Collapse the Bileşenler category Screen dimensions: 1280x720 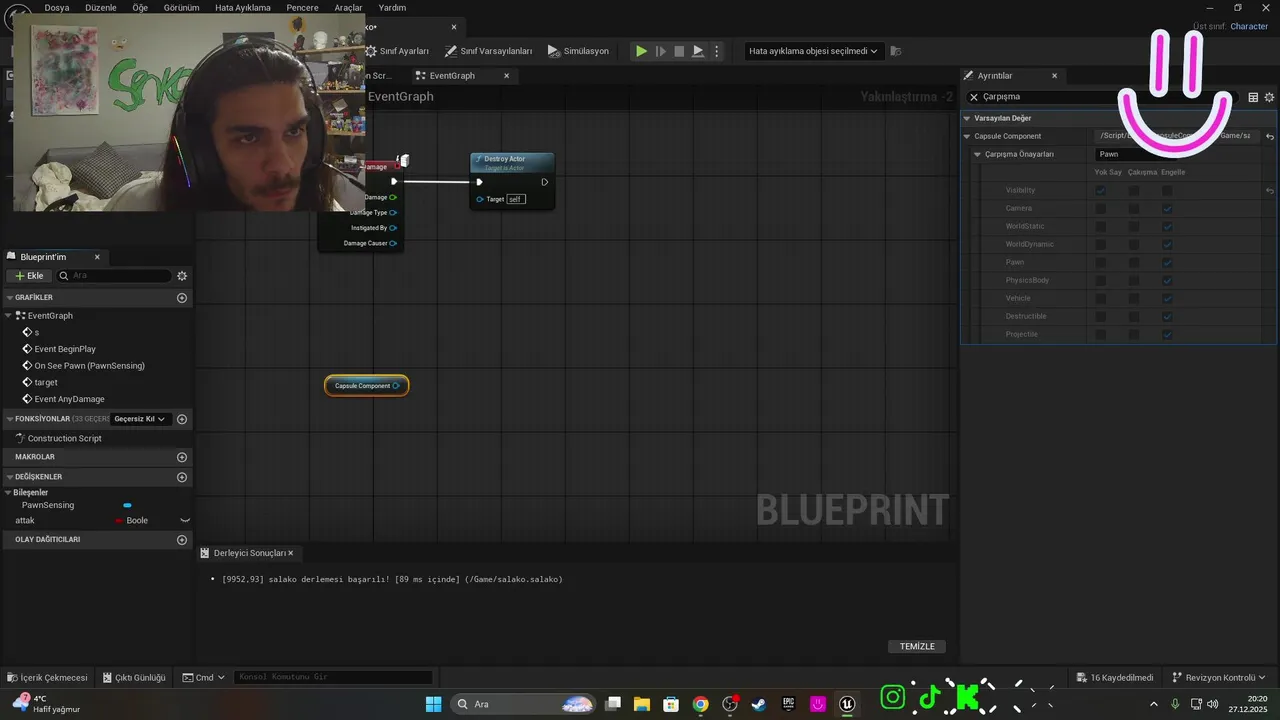pyautogui.click(x=8, y=493)
